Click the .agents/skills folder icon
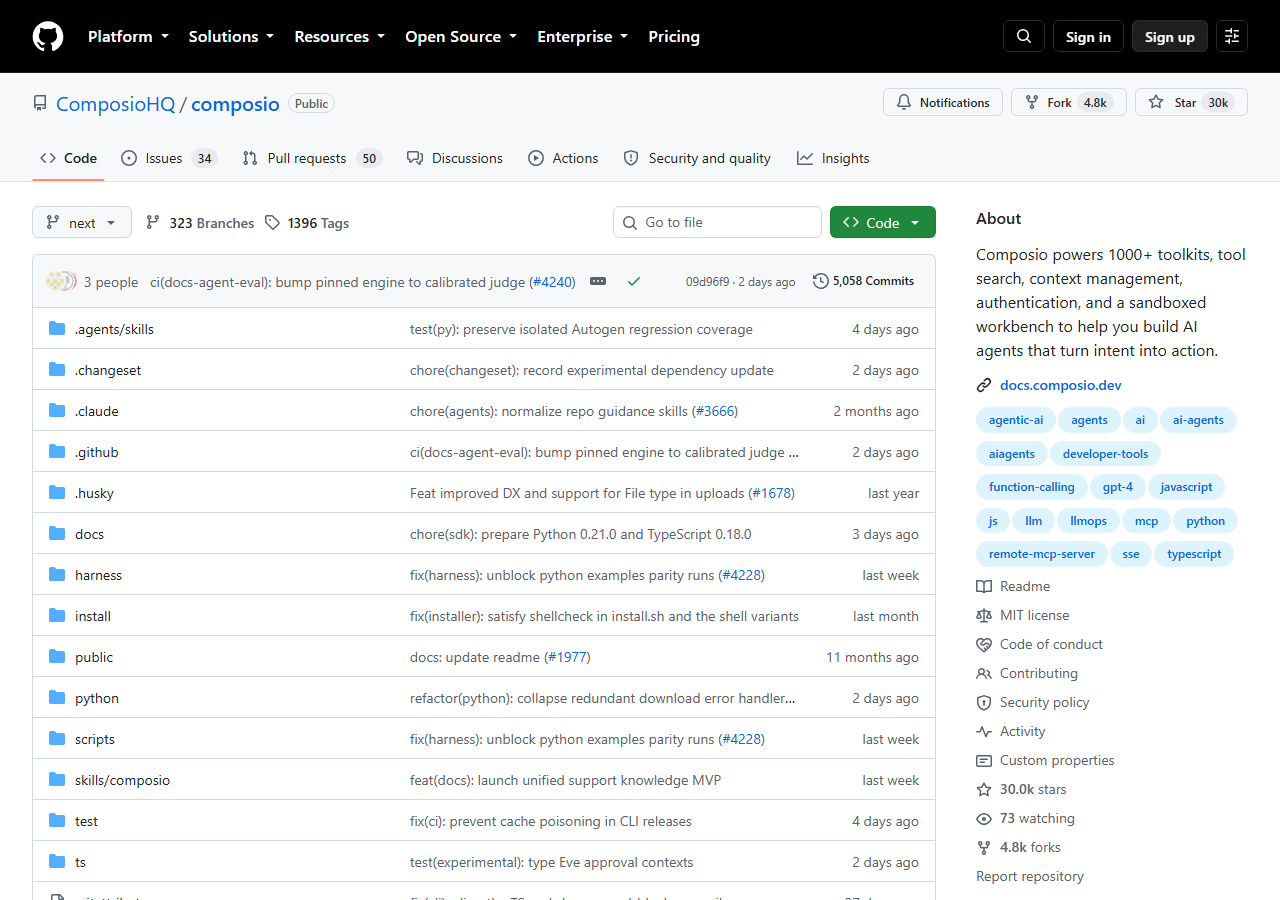The image size is (1280, 900). [x=57, y=329]
